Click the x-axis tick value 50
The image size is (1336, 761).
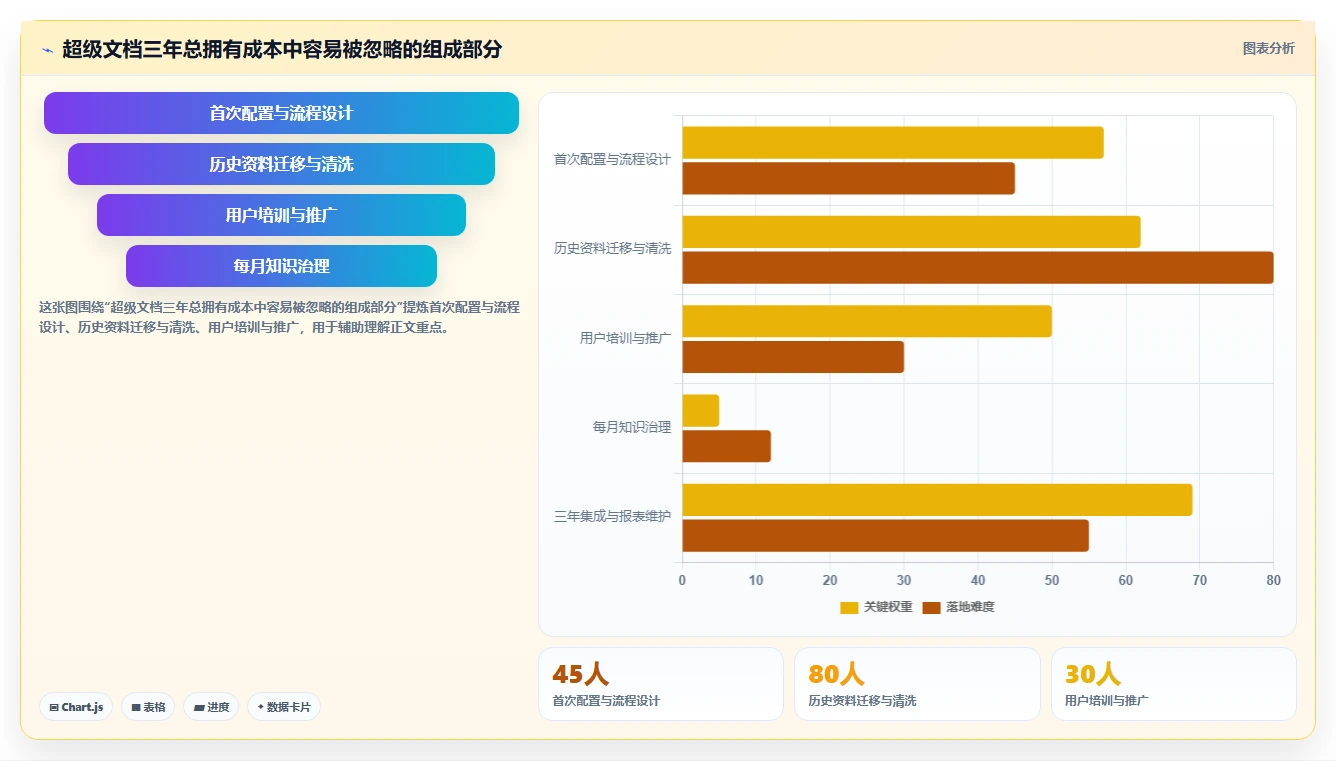pos(1052,580)
